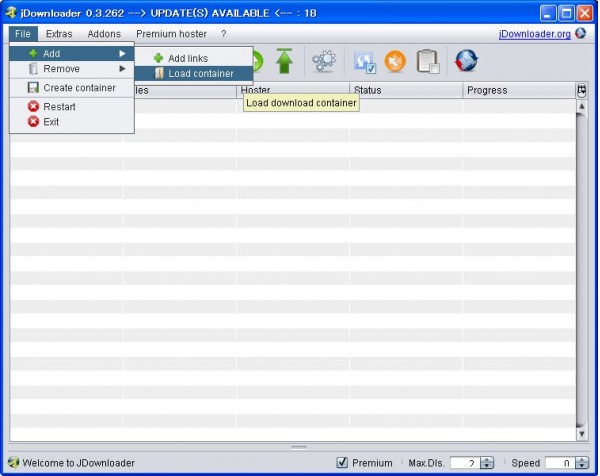Click the Hoster column header

click(293, 90)
